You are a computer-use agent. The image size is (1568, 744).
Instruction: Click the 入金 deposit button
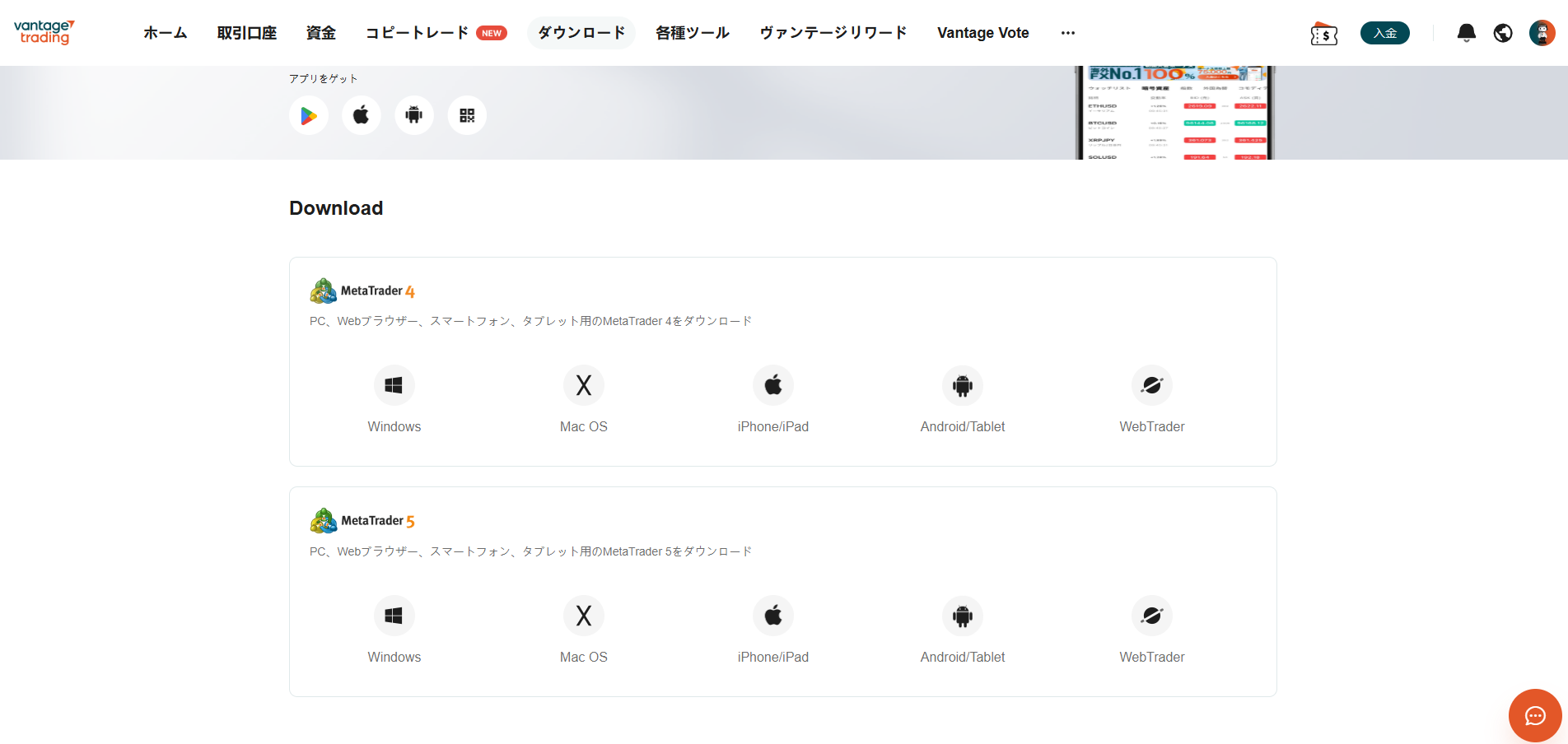pyautogui.click(x=1384, y=33)
